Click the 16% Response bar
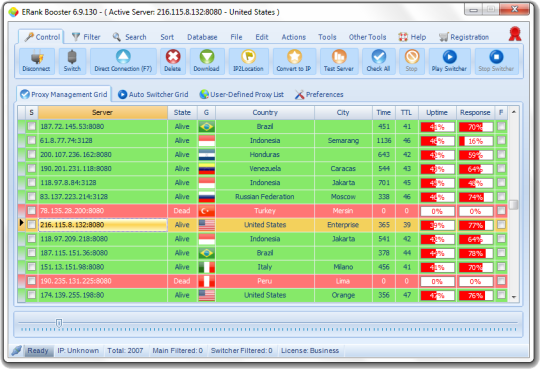The height and width of the screenshot is (369, 540). [x=476, y=141]
